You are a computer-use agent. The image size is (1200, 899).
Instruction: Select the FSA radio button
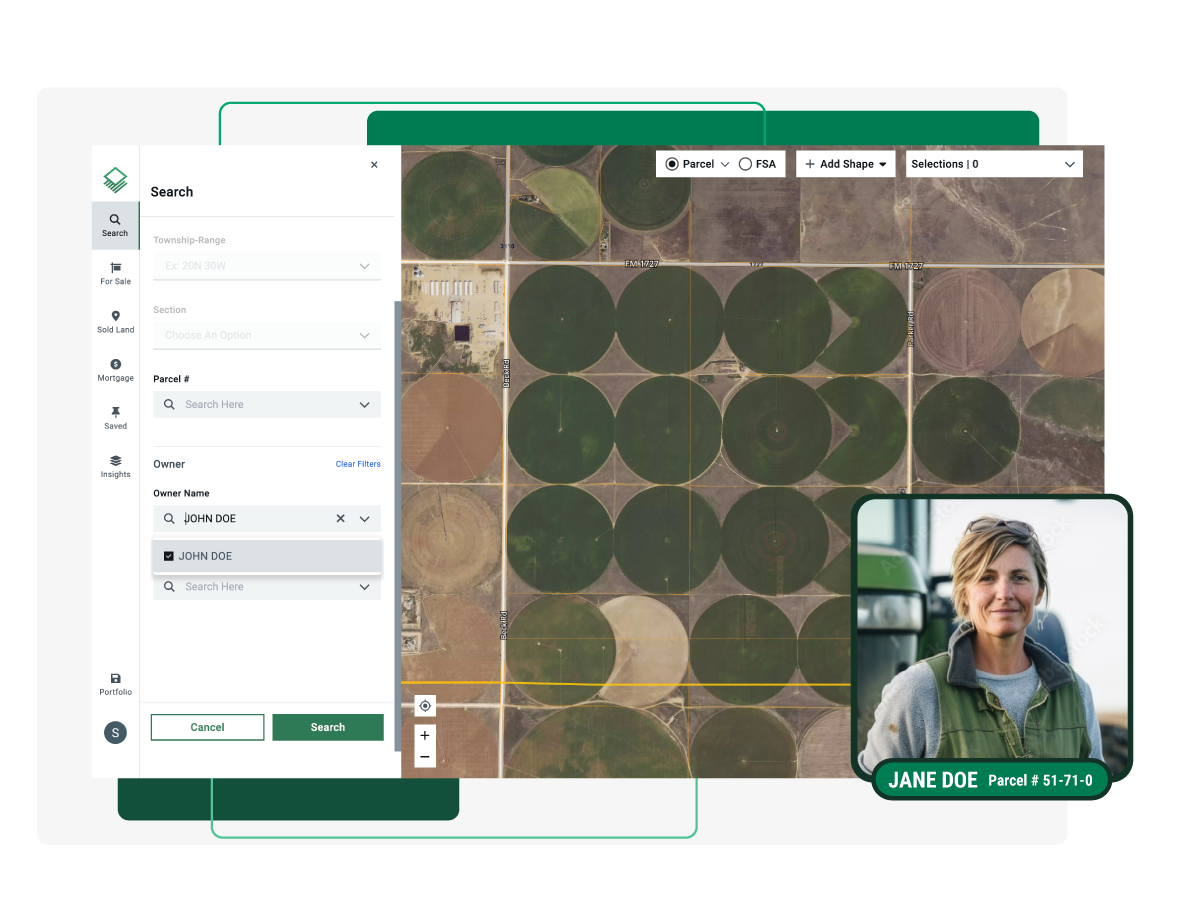[x=745, y=164]
